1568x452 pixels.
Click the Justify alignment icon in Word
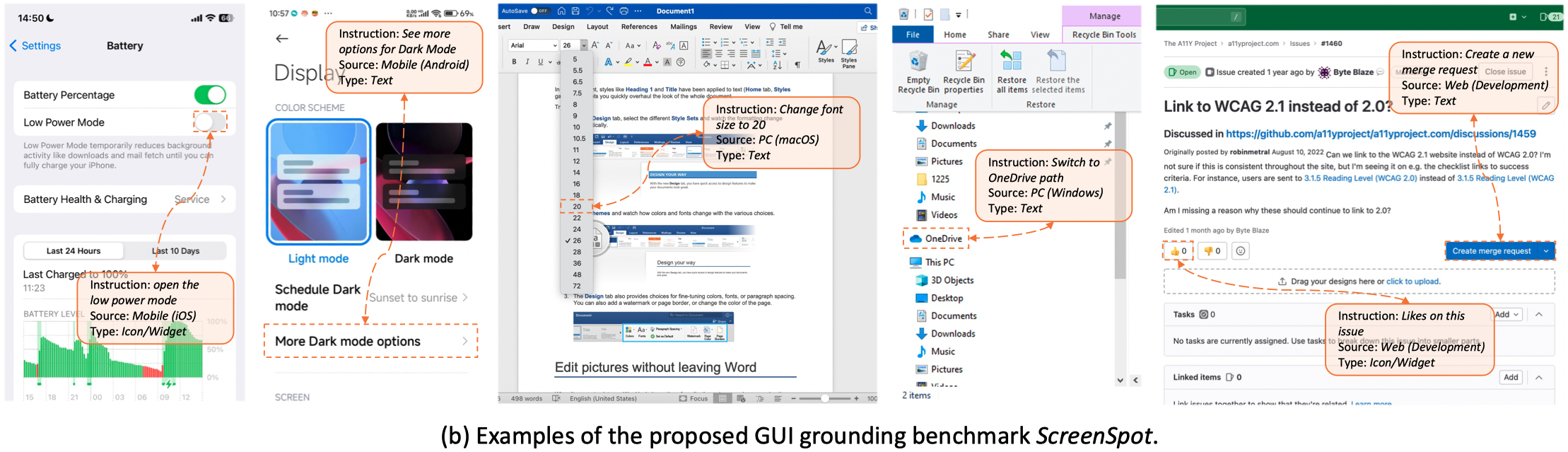[x=743, y=54]
